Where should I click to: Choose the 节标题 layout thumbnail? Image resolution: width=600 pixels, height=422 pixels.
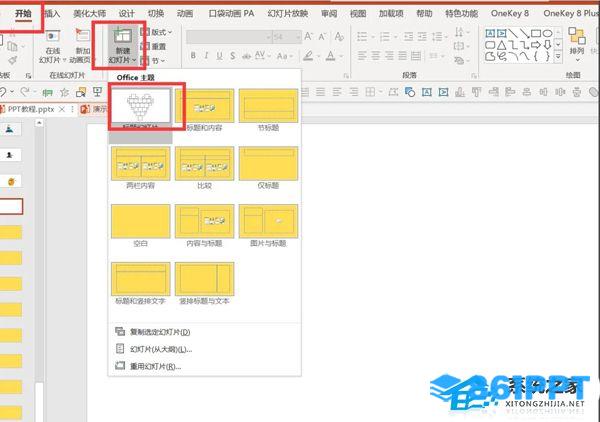pyautogui.click(x=268, y=106)
